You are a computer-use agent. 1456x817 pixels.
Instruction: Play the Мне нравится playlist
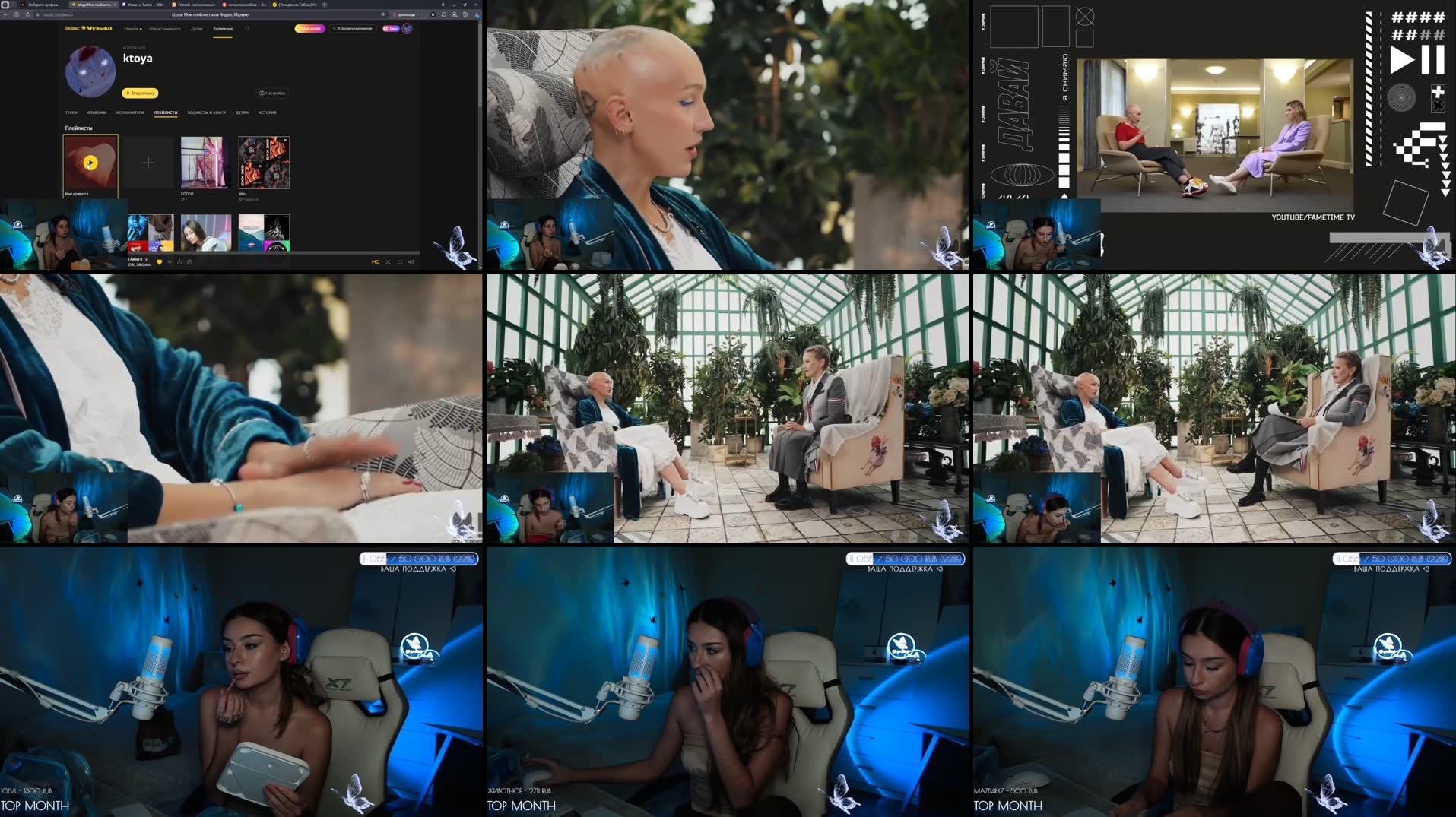click(90, 163)
